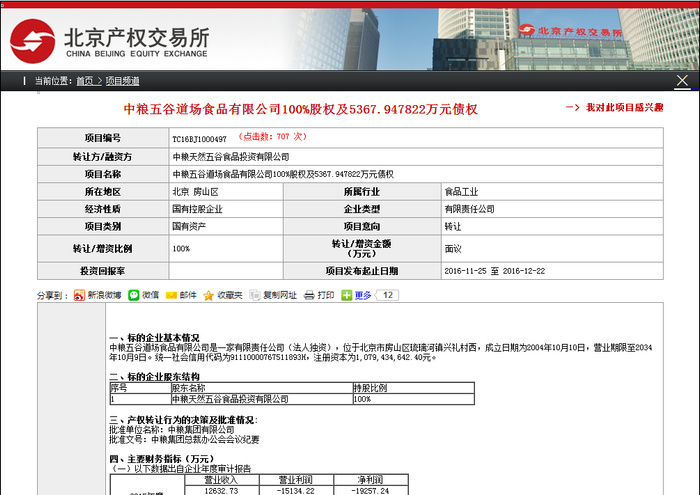The height and width of the screenshot is (495, 700).
Task: Click the copy URL icon
Action: [254, 295]
